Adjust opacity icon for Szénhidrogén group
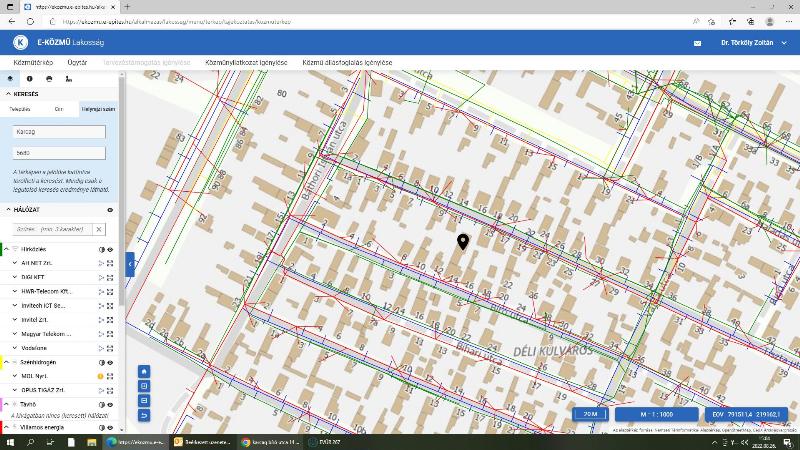Viewport: 800px width, 450px height. pos(102,363)
